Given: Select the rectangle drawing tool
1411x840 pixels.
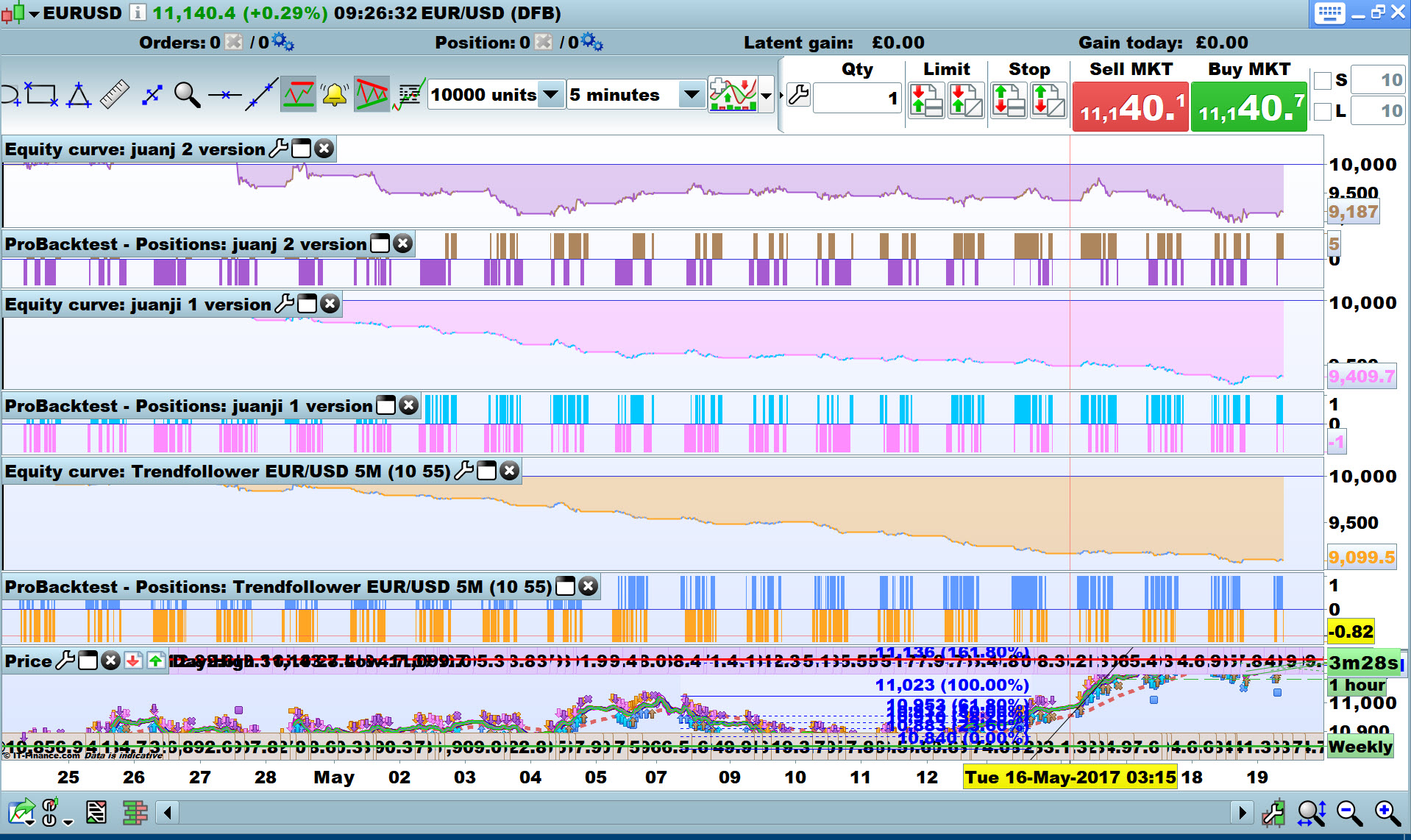Looking at the screenshot, I should coord(41,95).
